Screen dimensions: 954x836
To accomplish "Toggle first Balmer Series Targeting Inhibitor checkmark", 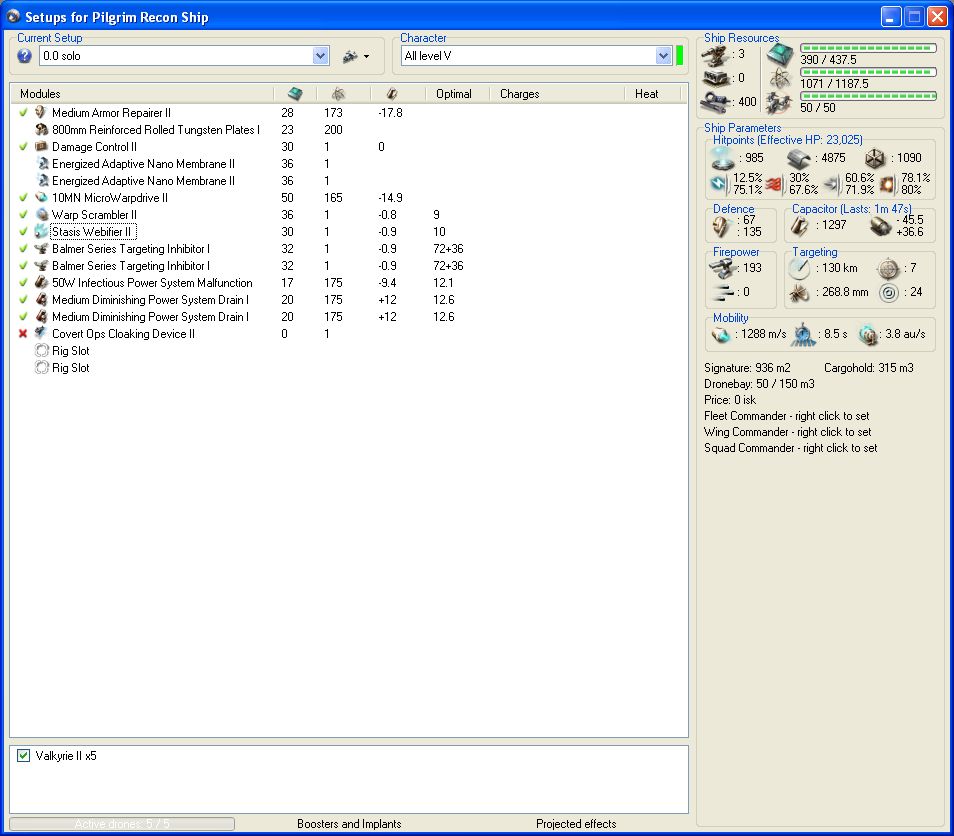I will 23,249.
